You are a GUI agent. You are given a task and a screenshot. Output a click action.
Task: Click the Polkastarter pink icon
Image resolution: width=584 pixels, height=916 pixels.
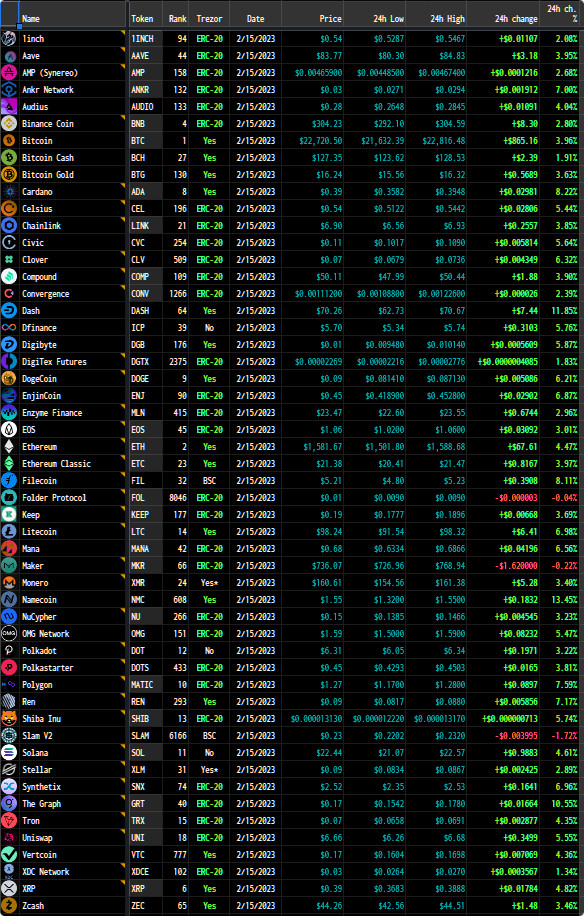(9, 668)
